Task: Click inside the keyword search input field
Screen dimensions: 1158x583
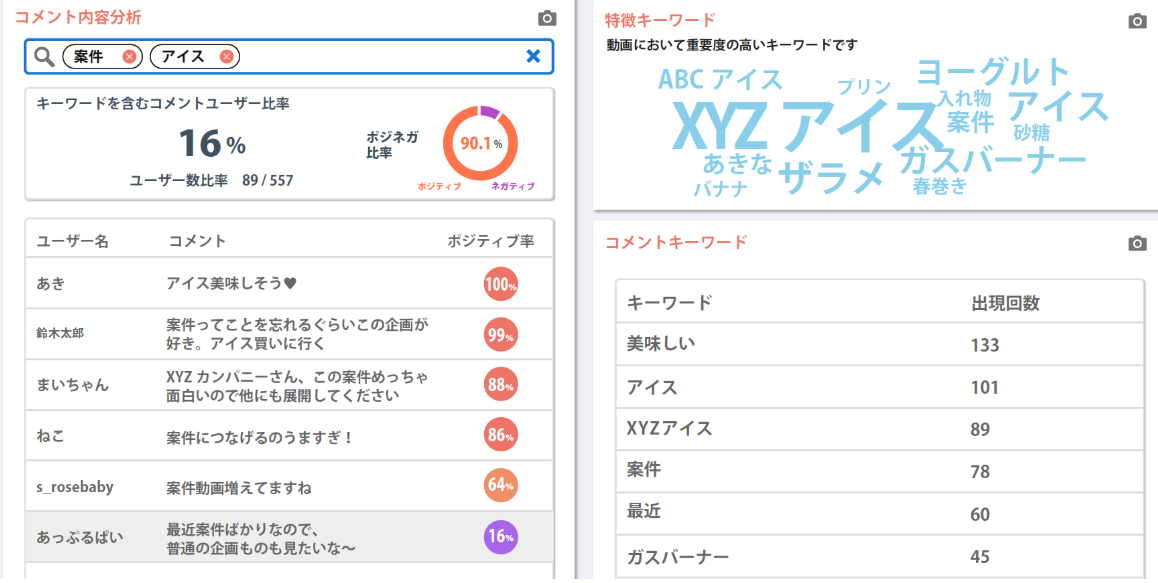Action: 380,57
